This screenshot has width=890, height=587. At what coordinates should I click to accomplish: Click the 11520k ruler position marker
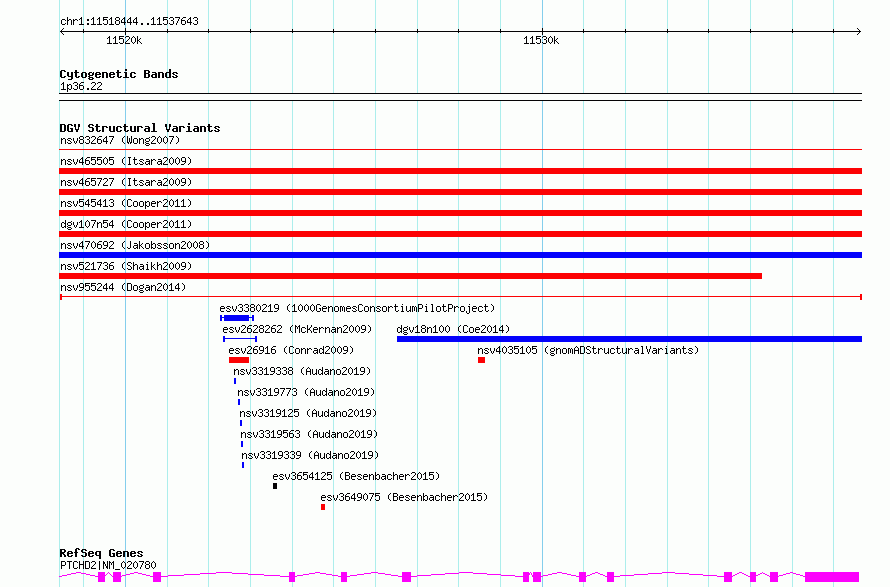pos(124,40)
